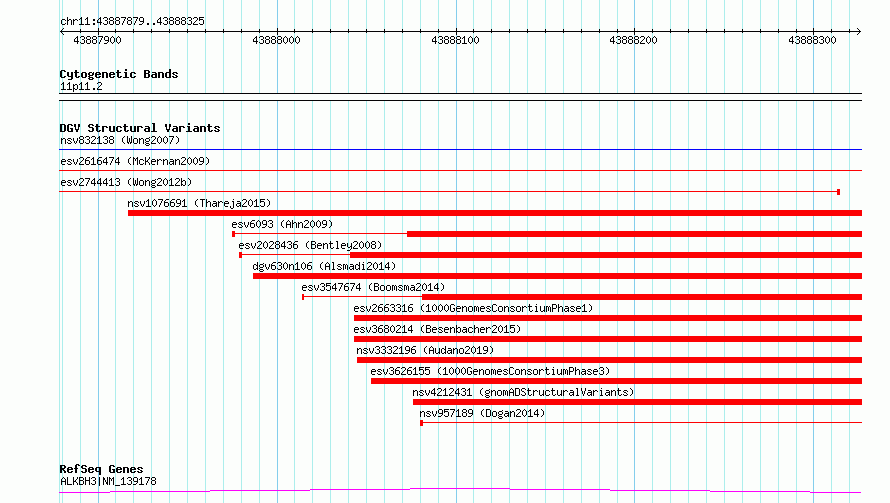Click the red nsv3332196 variant bar
Image resolution: width=890 pixels, height=503 pixels.
pyautogui.click(x=610, y=360)
